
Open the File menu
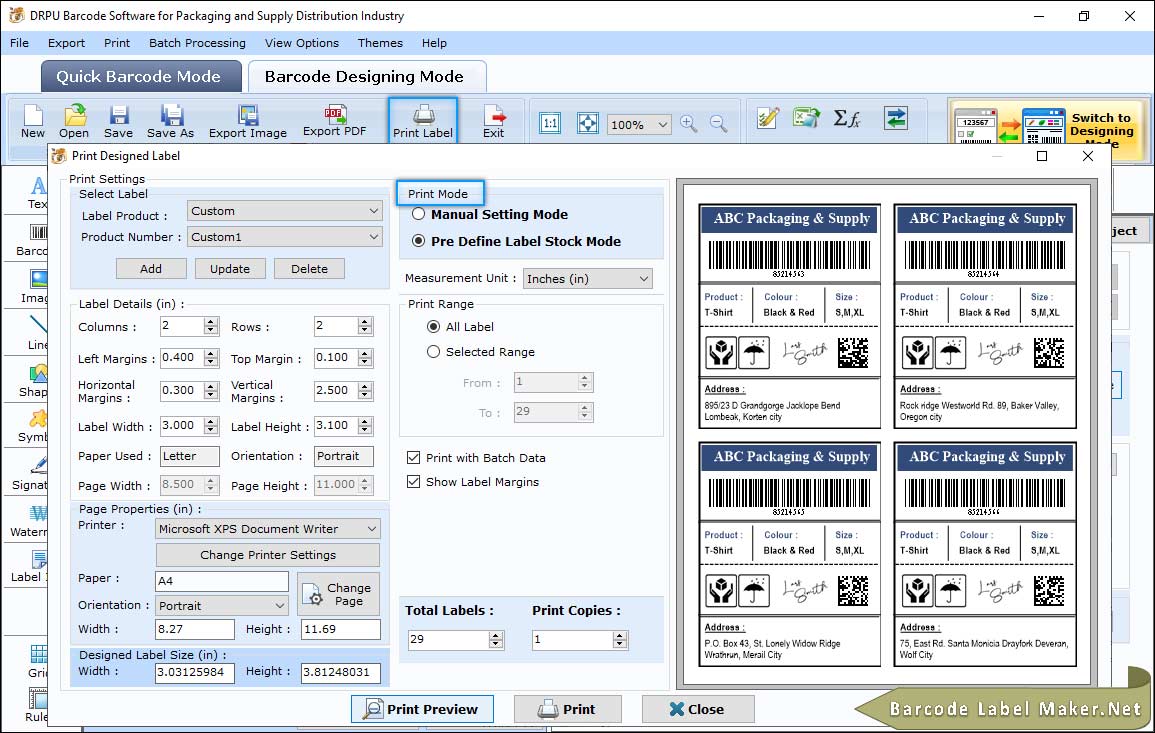19,43
